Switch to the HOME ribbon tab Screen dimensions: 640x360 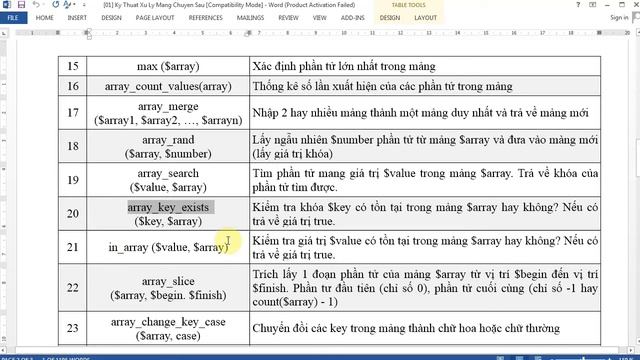(x=44, y=18)
